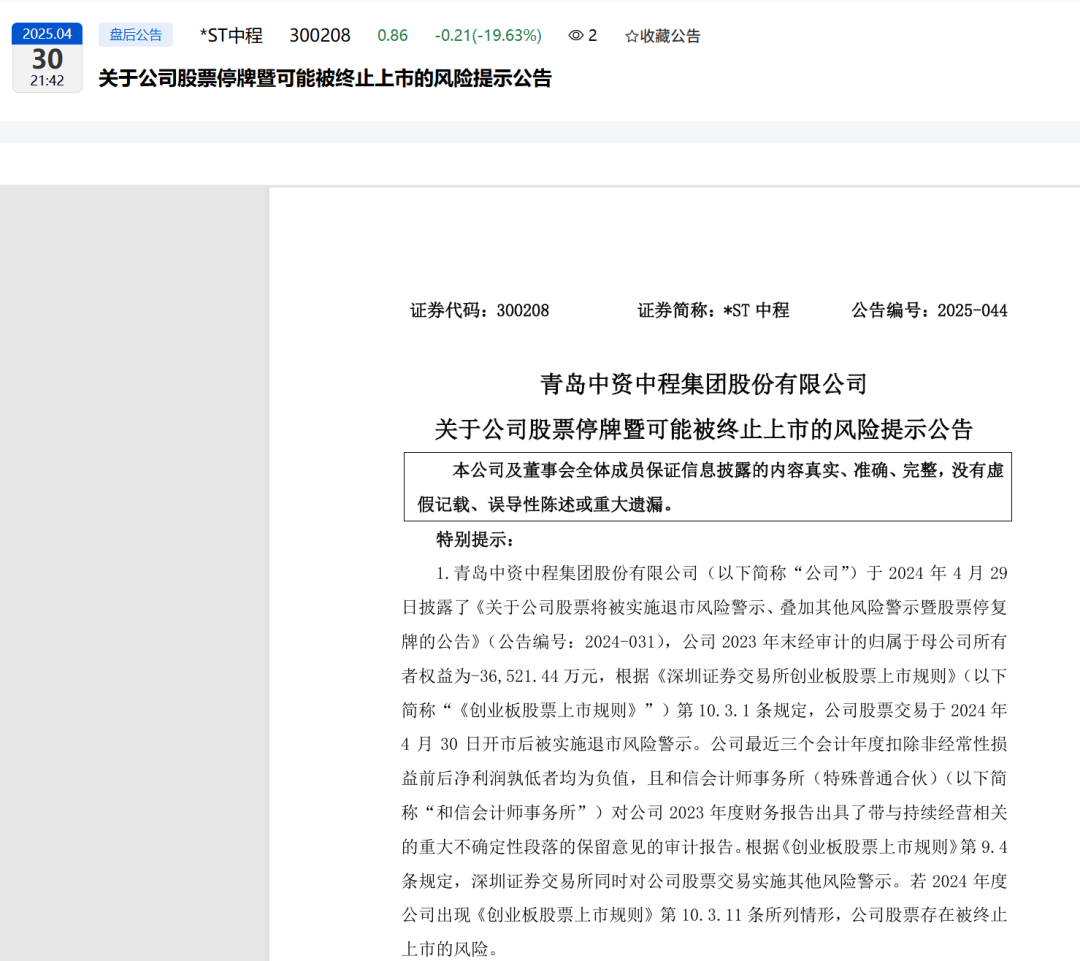Image resolution: width=1080 pixels, height=961 pixels.
Task: Click the 21:42 publish time
Action: click(x=47, y=81)
